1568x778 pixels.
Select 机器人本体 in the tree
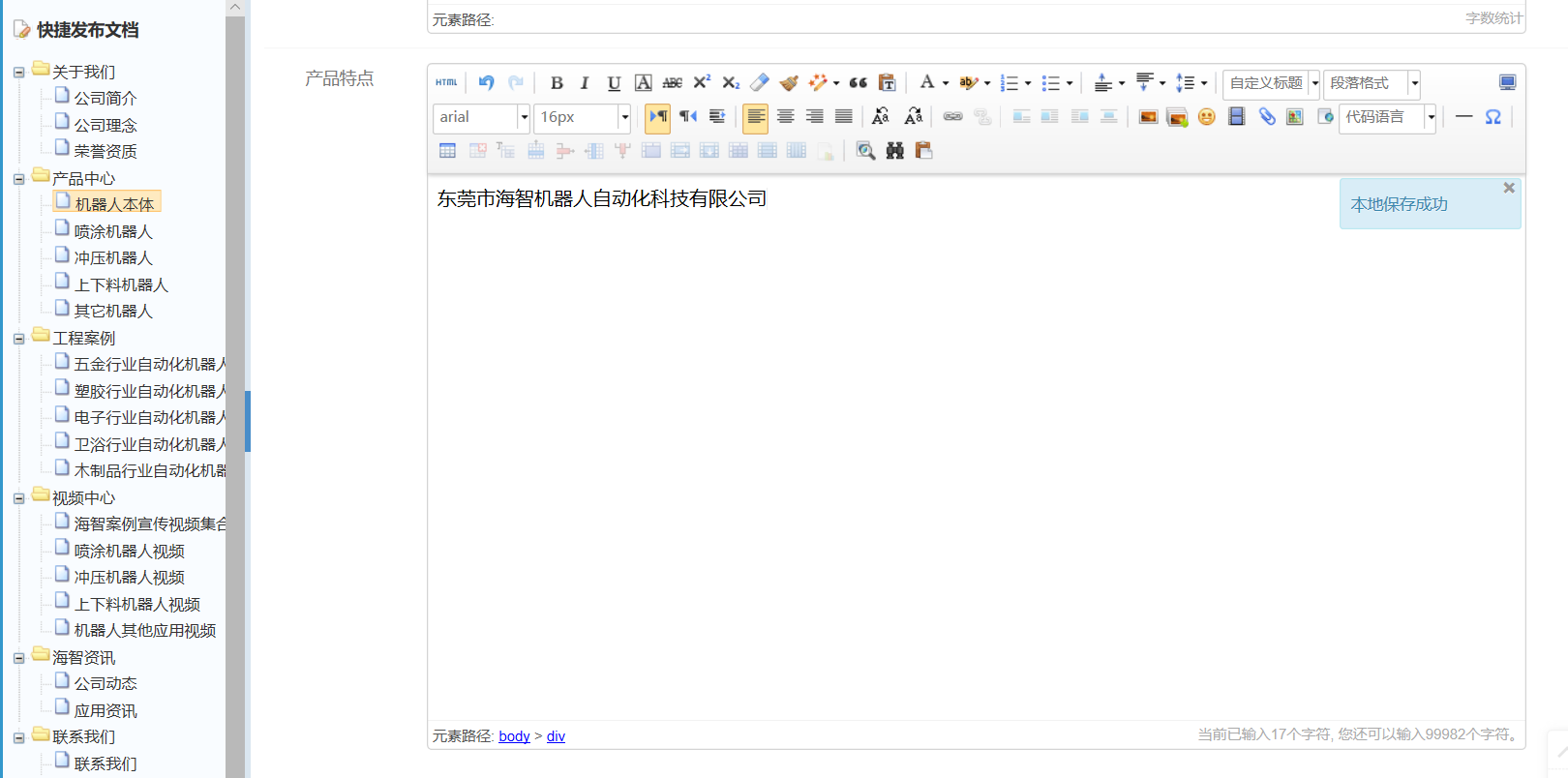114,204
